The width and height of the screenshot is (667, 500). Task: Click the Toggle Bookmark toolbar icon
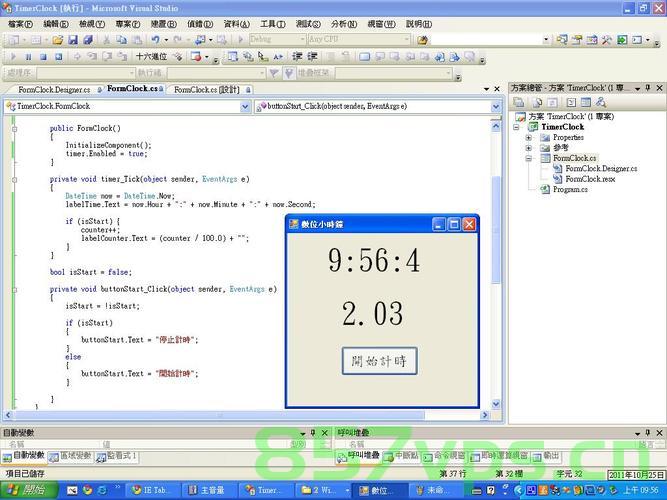click(365, 57)
